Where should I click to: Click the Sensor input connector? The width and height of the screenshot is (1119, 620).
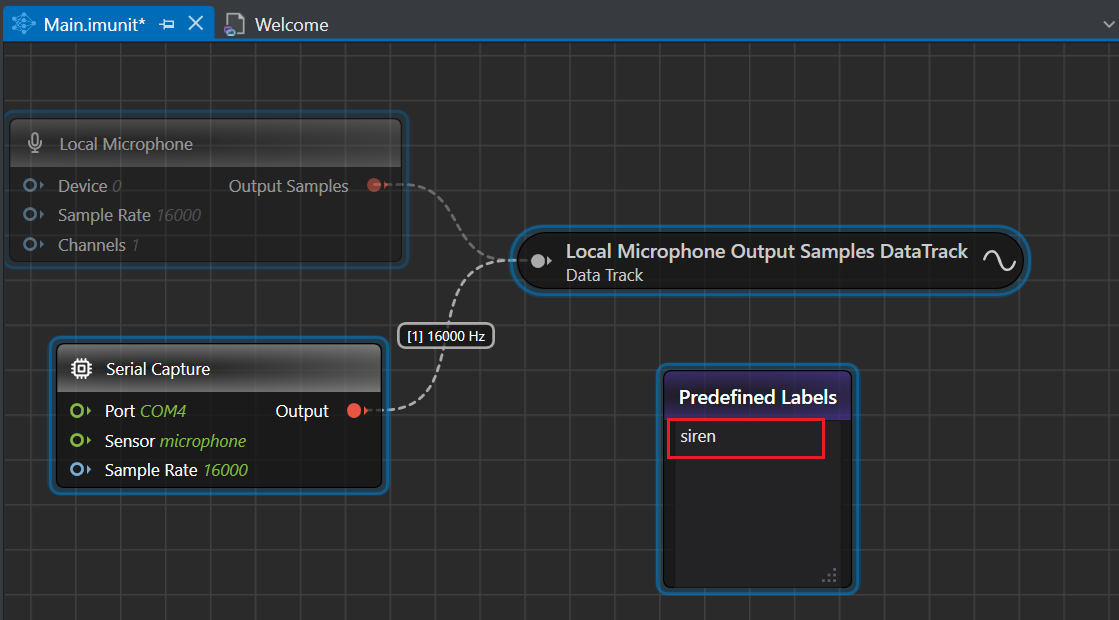[80, 441]
